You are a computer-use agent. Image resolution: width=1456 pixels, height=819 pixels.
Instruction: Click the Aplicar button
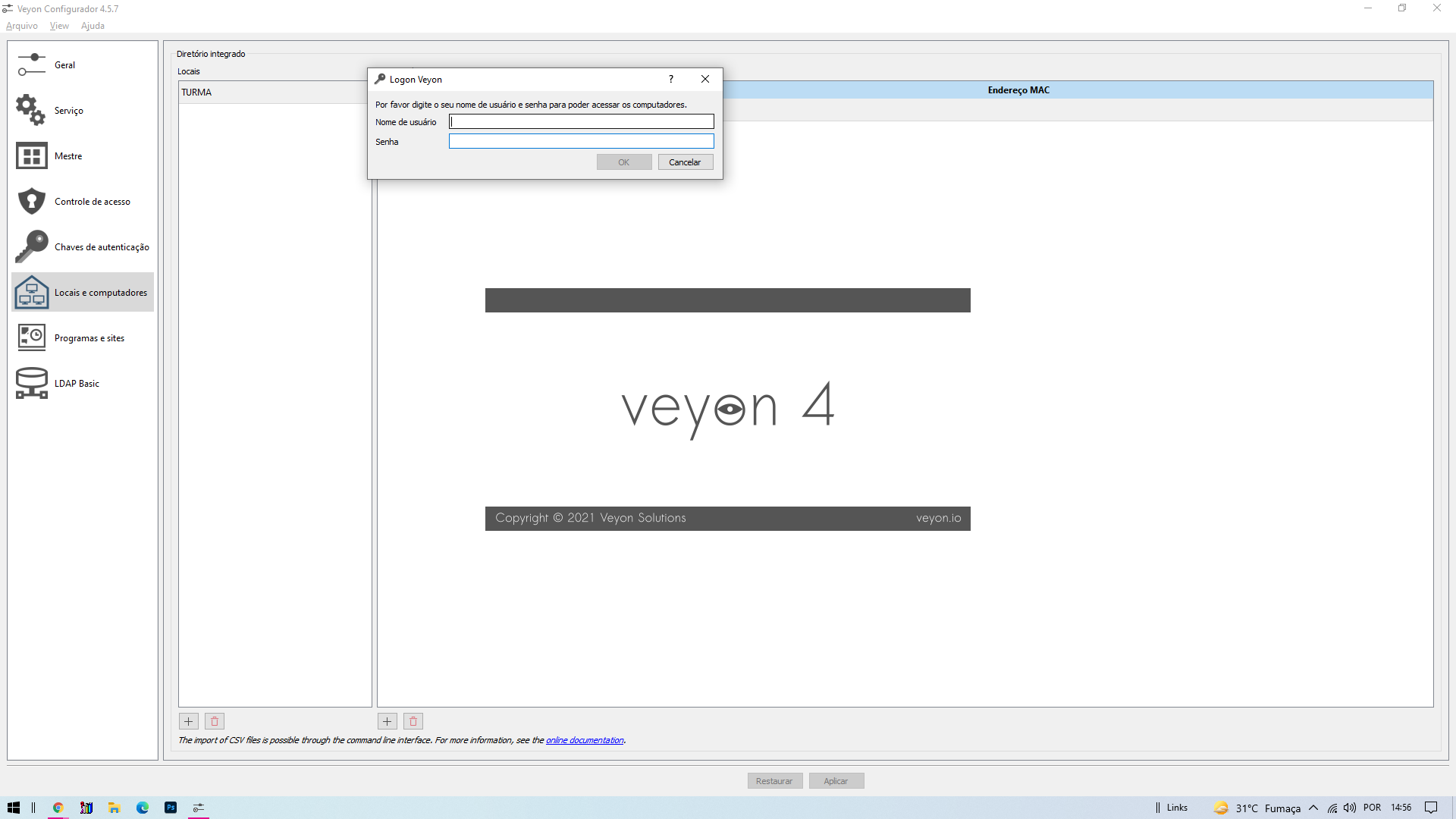coord(836,781)
